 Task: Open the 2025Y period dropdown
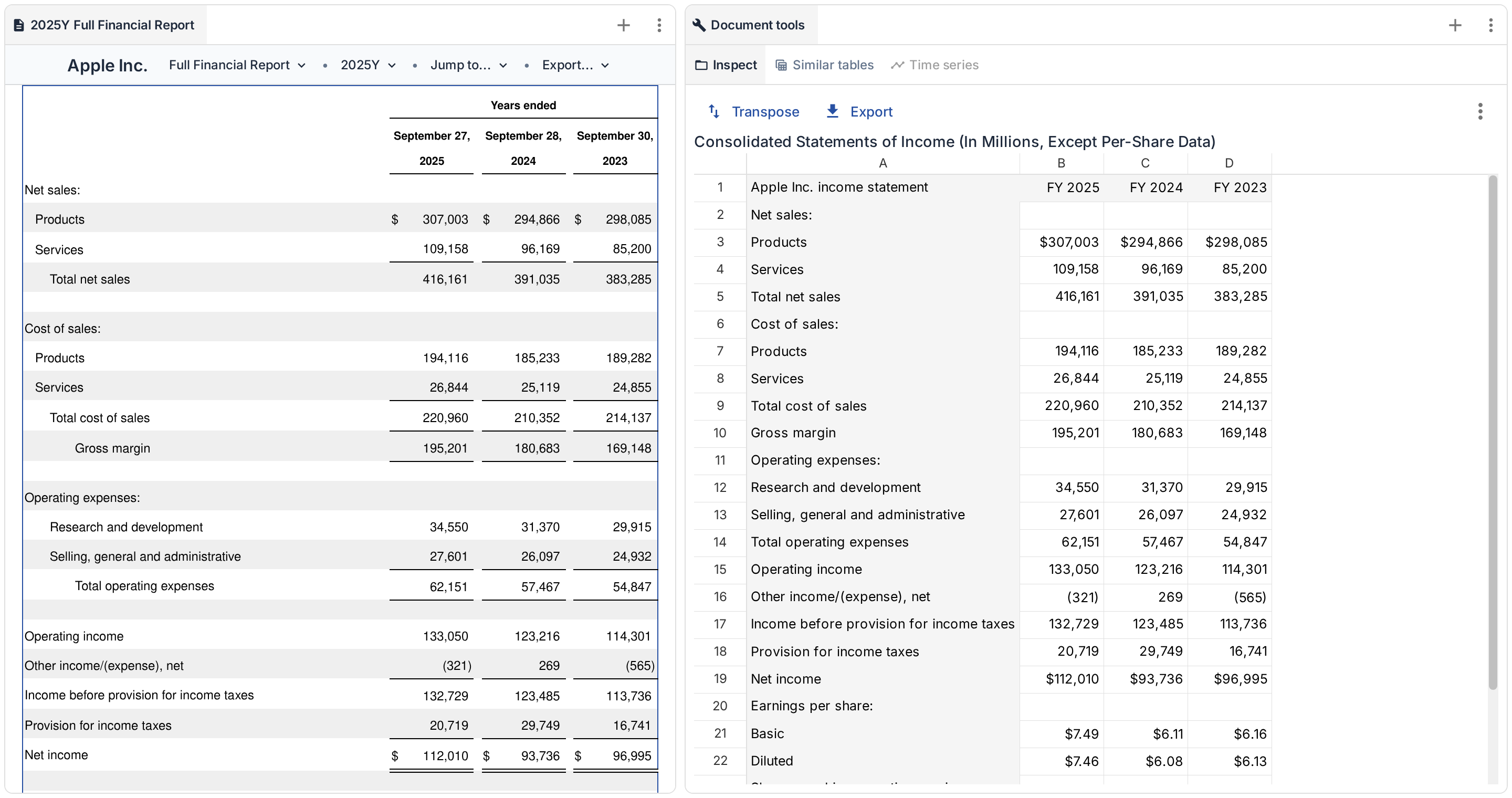[368, 65]
